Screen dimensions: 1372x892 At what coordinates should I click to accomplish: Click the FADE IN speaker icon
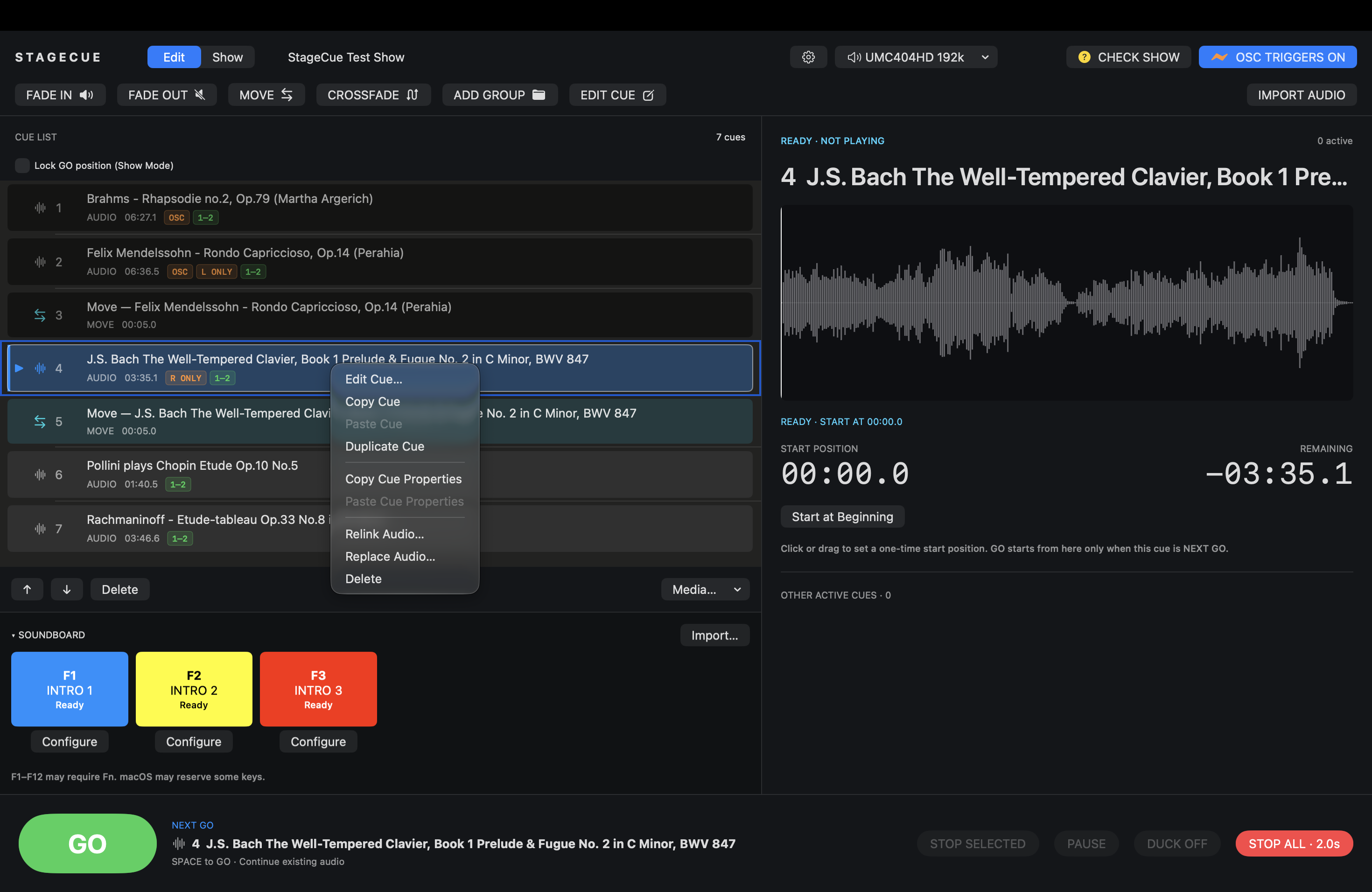coord(86,95)
